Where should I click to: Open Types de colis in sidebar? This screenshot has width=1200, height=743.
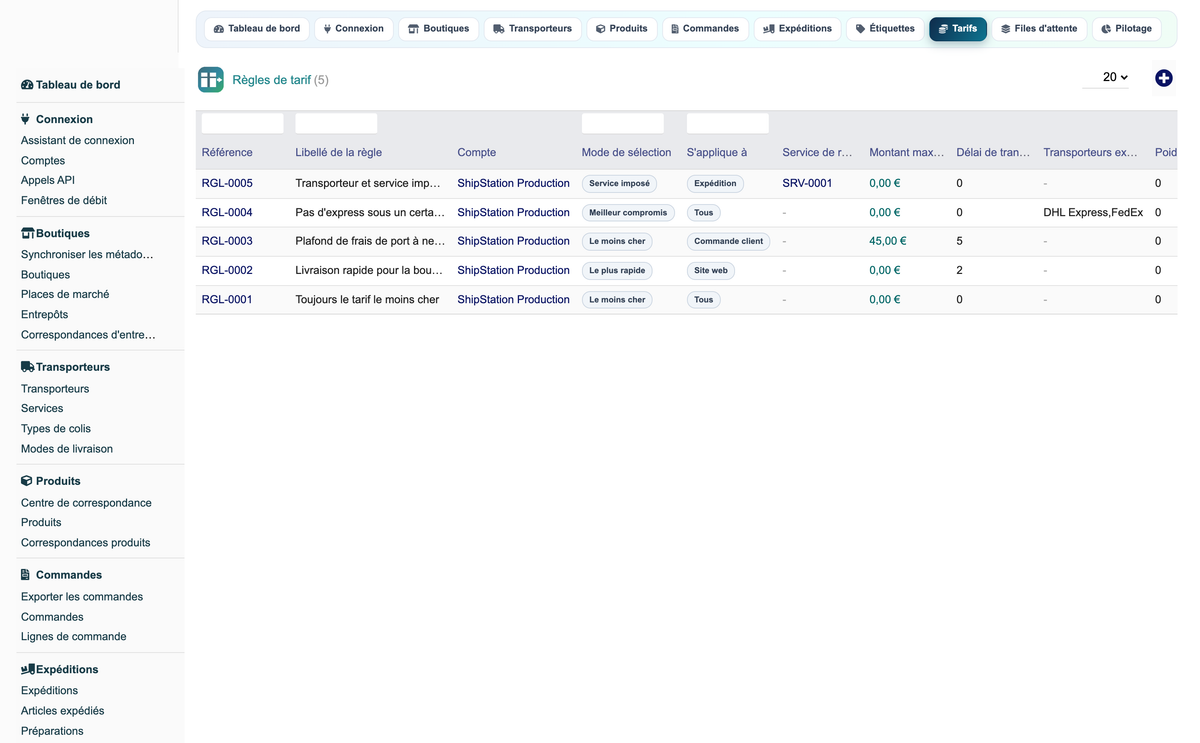(x=56, y=429)
